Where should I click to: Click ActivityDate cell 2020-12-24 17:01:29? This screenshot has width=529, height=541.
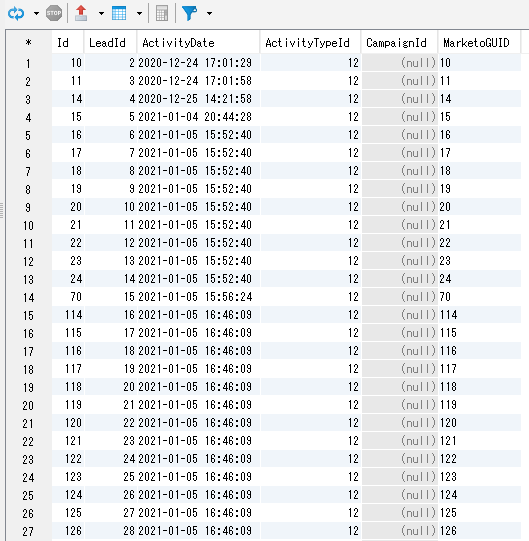pos(199,63)
